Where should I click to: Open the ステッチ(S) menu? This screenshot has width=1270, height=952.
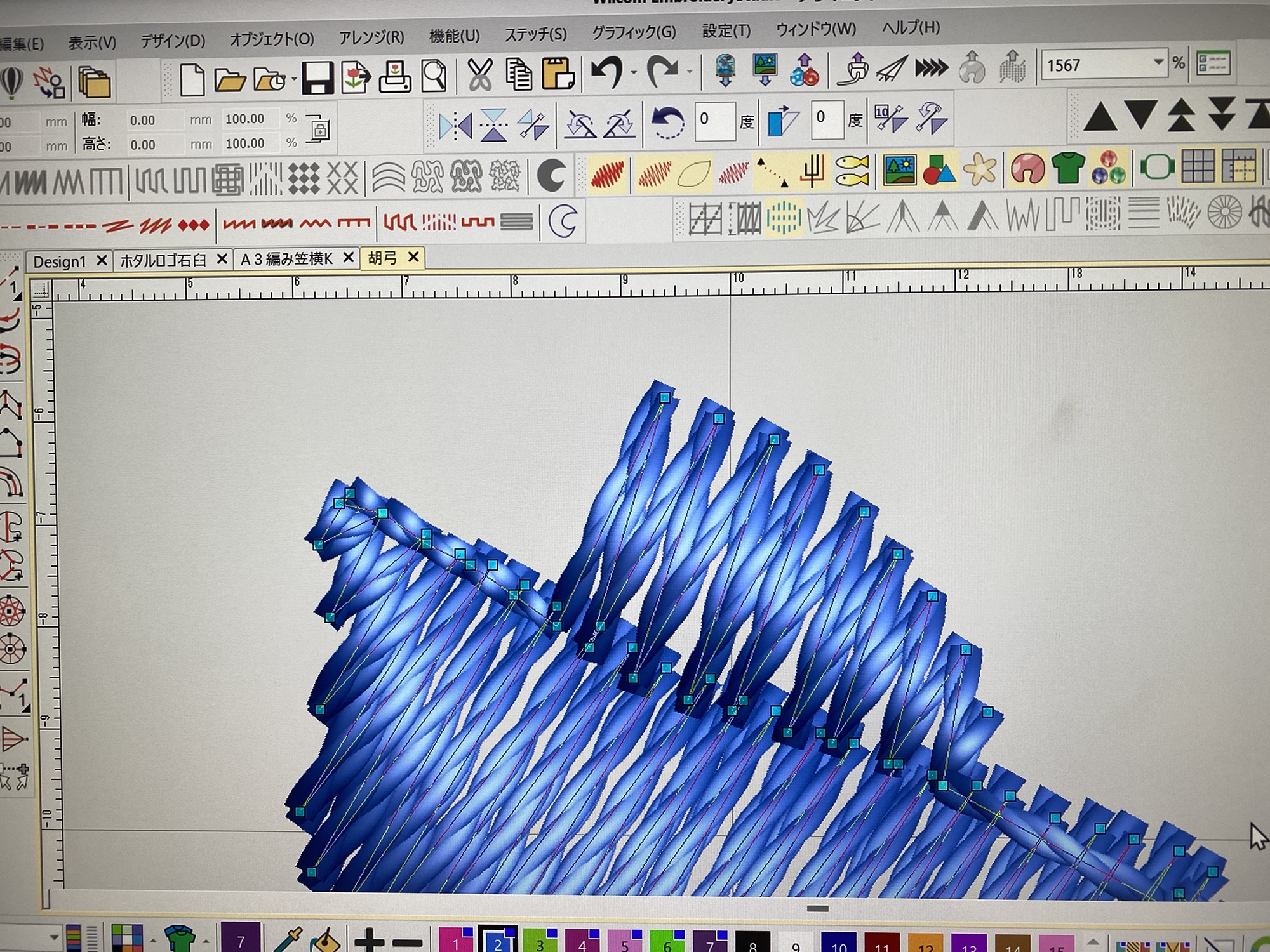pyautogui.click(x=535, y=34)
